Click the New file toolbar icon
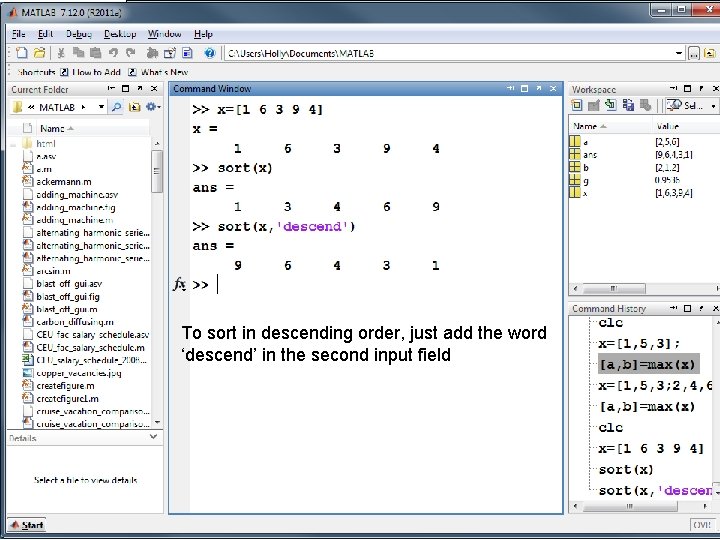 pos(22,53)
